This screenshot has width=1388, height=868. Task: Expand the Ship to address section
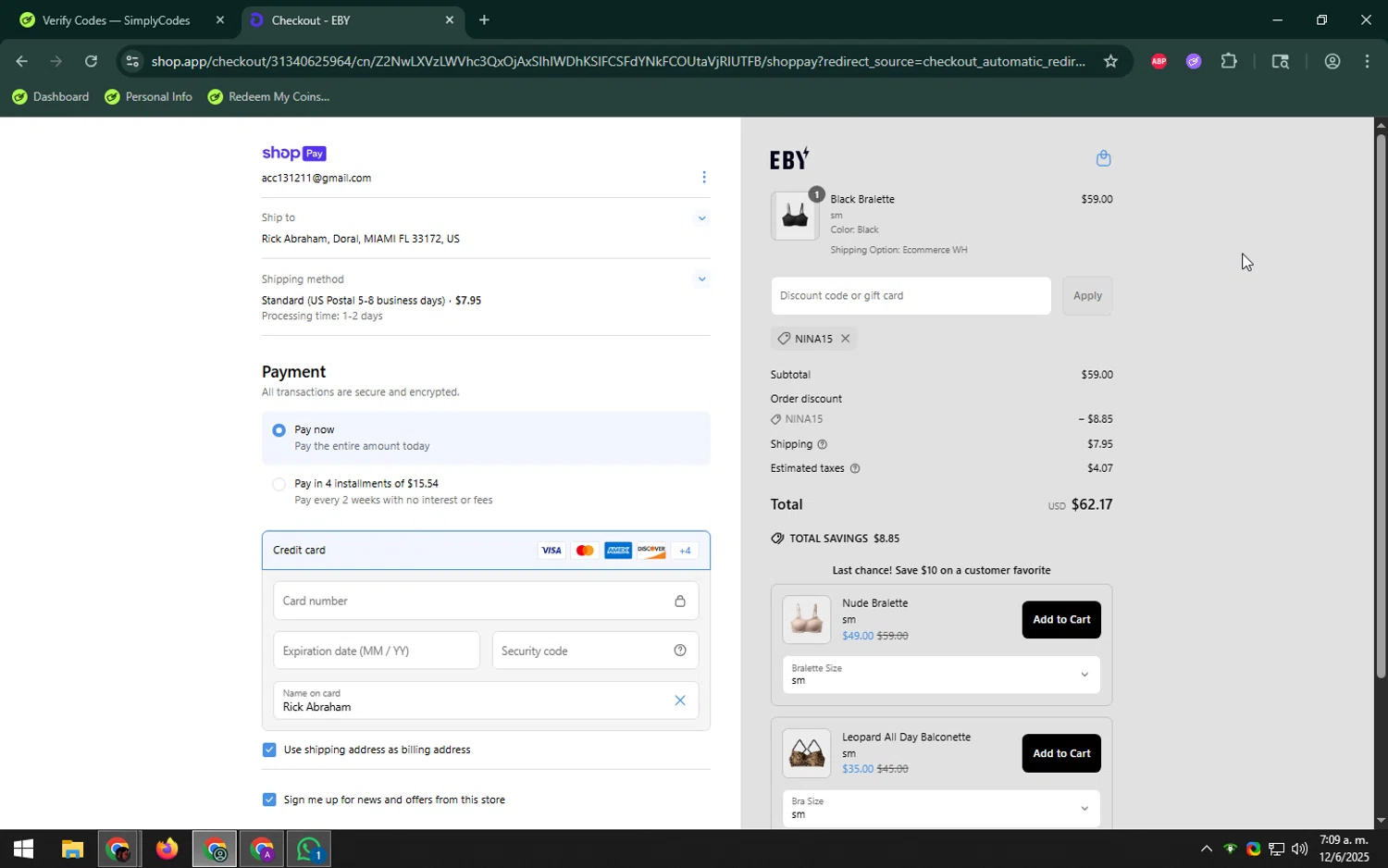click(x=701, y=218)
